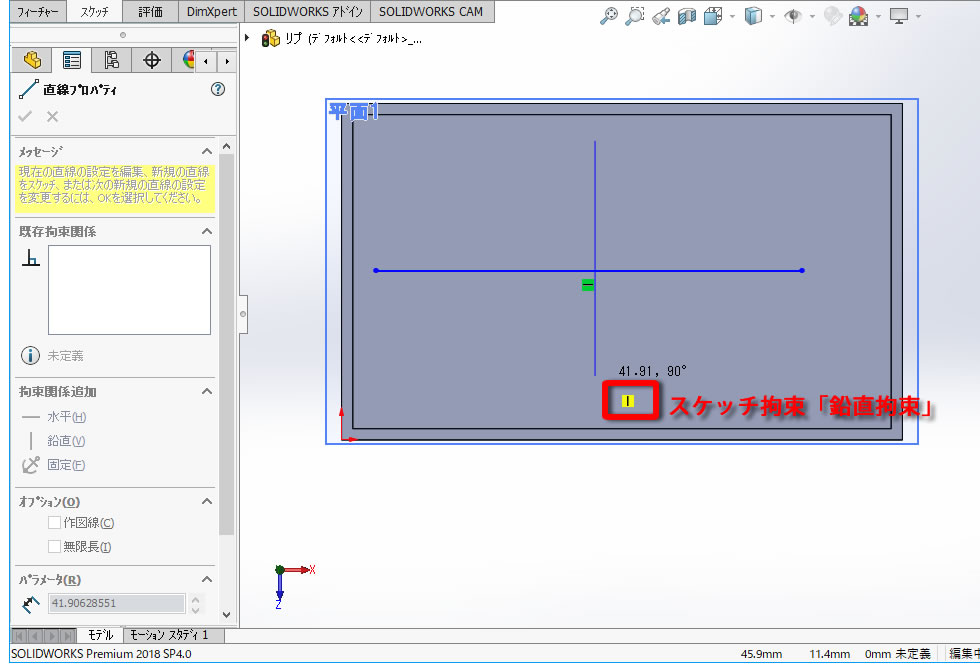Click the Edit Appearance icon

point(832,16)
